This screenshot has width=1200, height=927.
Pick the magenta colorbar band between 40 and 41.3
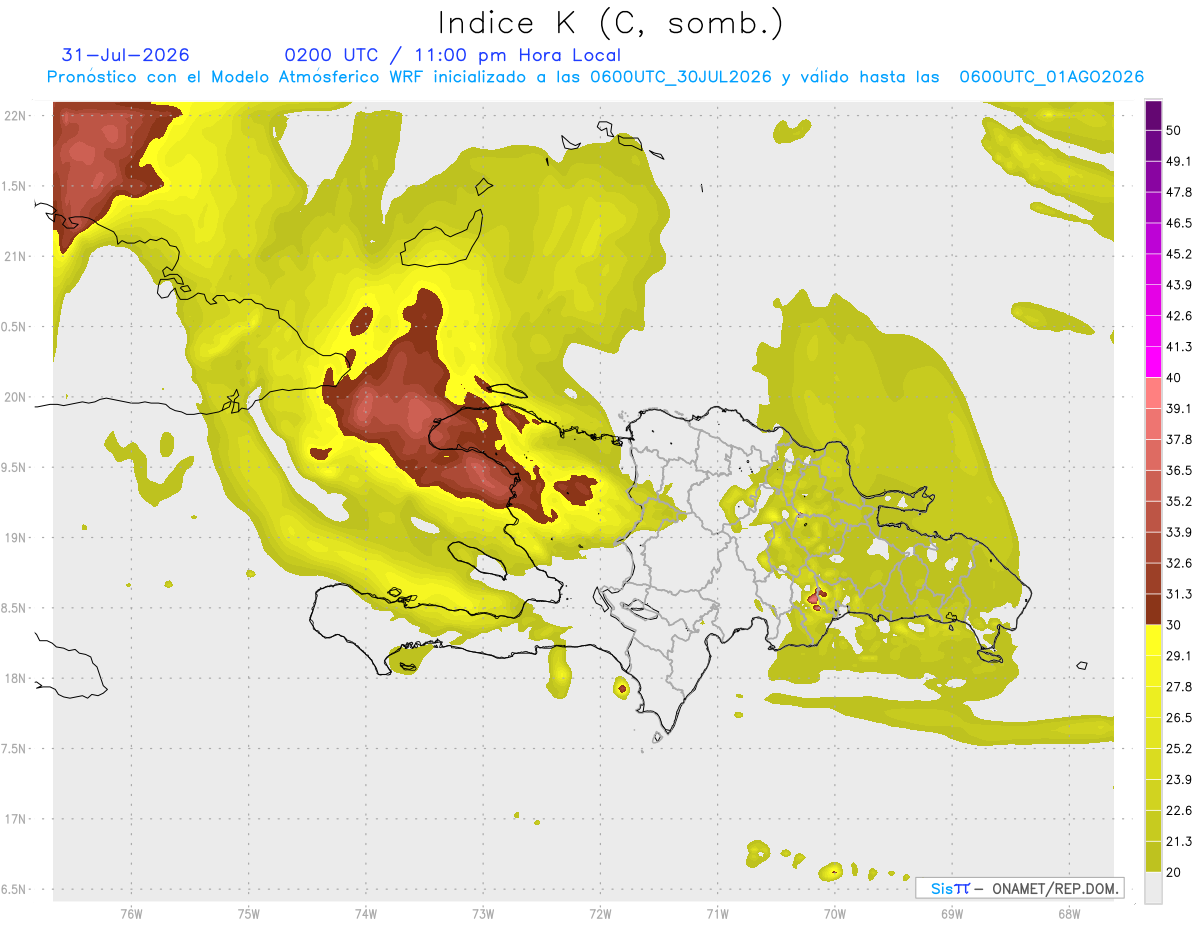(x=1154, y=362)
